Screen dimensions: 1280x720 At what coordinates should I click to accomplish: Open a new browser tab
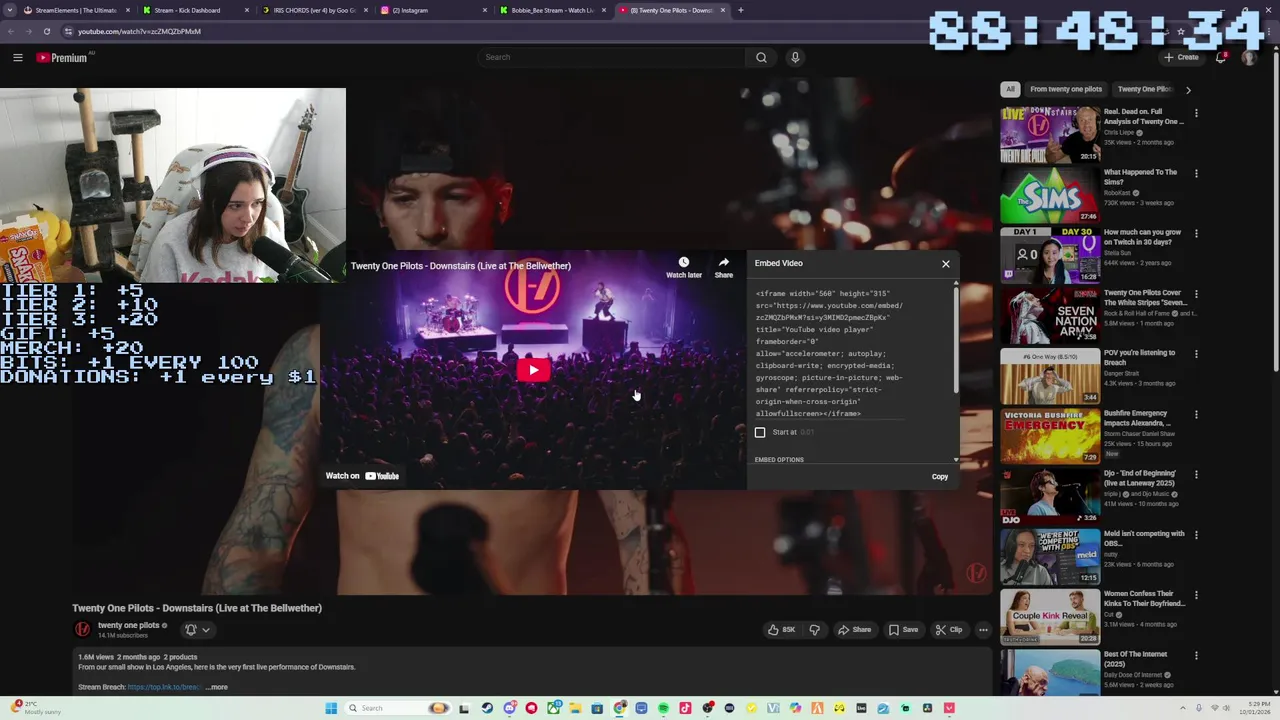(x=740, y=10)
